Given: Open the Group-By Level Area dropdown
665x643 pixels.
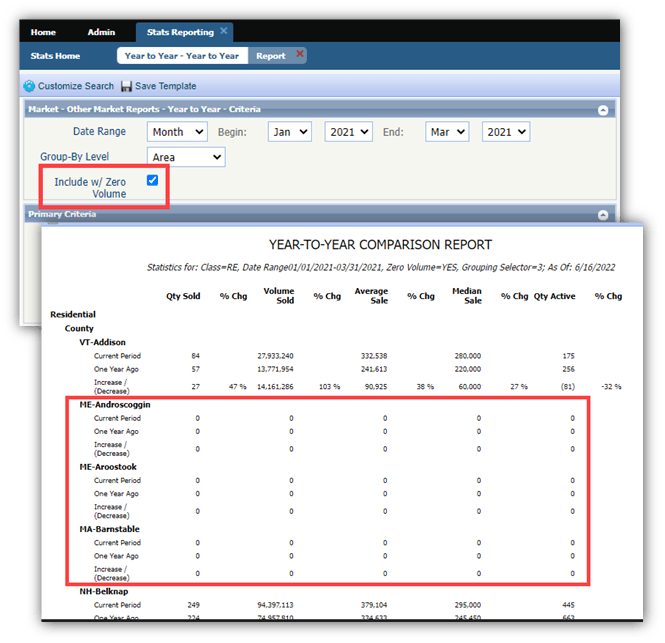Looking at the screenshot, I should coord(186,157).
